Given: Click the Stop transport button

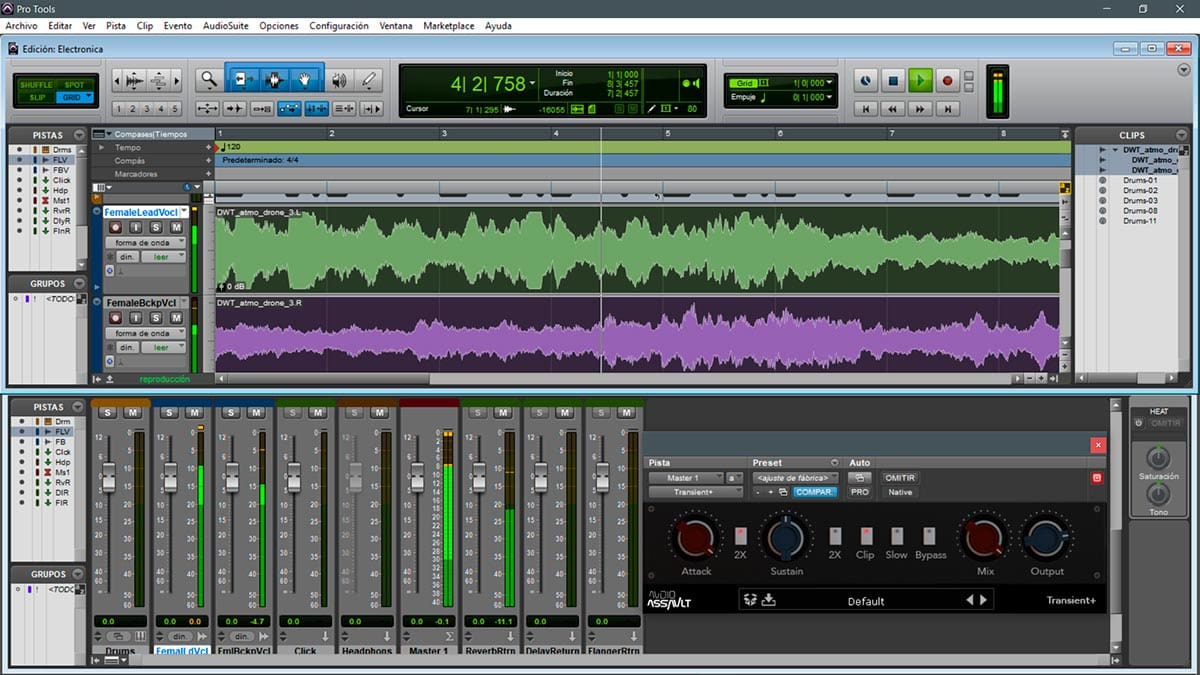Looking at the screenshot, I should 894,81.
